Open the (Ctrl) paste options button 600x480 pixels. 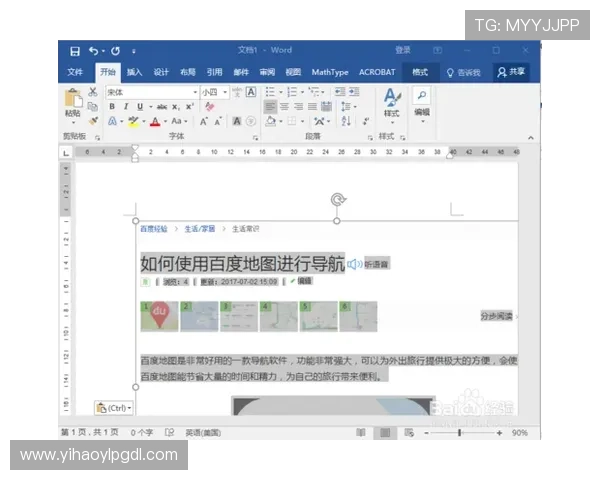pos(114,408)
